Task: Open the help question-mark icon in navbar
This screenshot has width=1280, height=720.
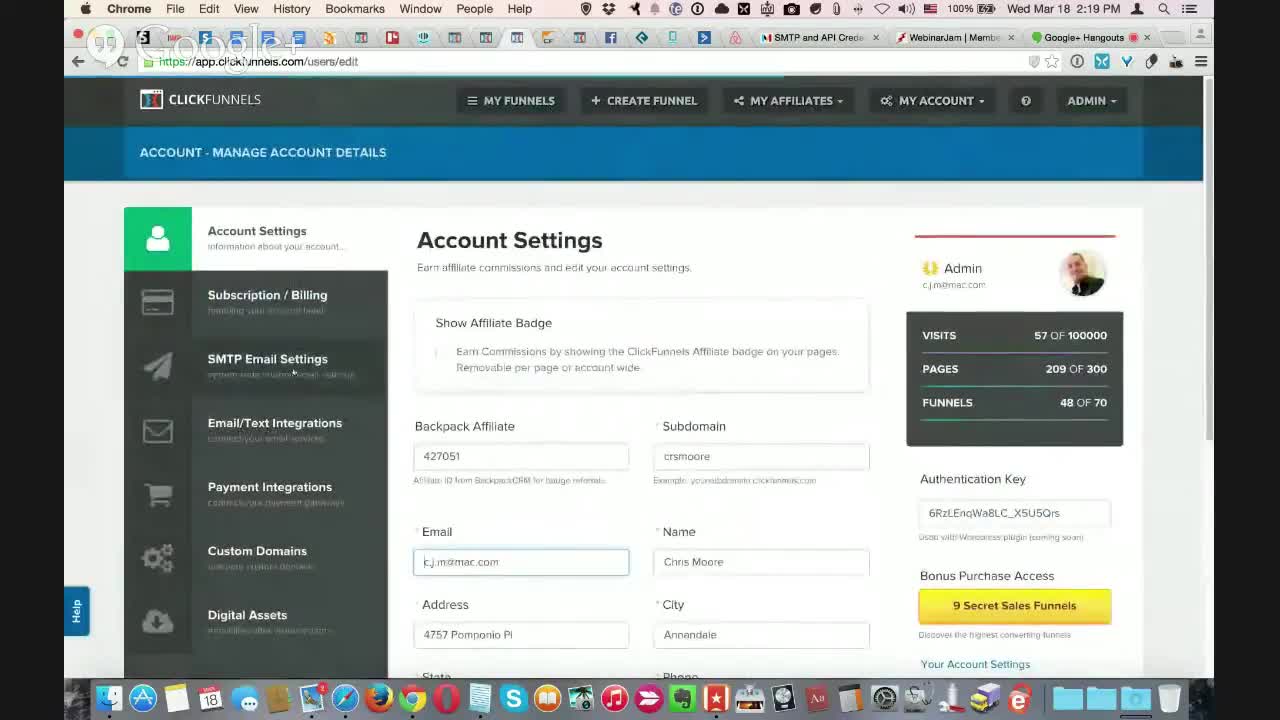Action: coord(1025,100)
